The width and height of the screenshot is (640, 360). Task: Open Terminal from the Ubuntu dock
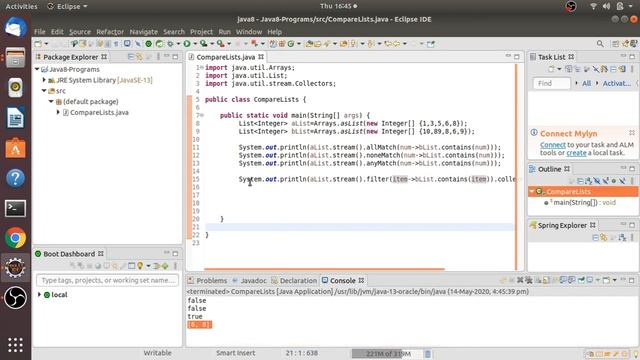click(x=15, y=208)
